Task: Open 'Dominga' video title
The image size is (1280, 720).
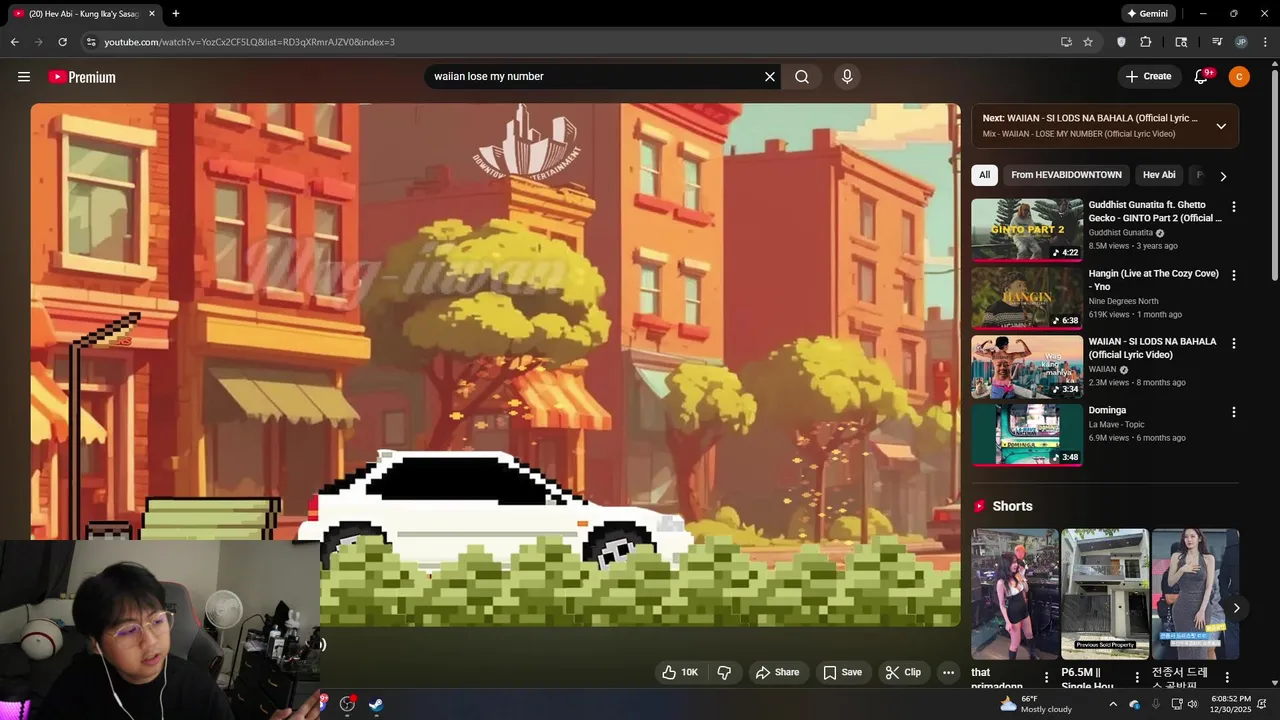Action: click(x=1108, y=411)
